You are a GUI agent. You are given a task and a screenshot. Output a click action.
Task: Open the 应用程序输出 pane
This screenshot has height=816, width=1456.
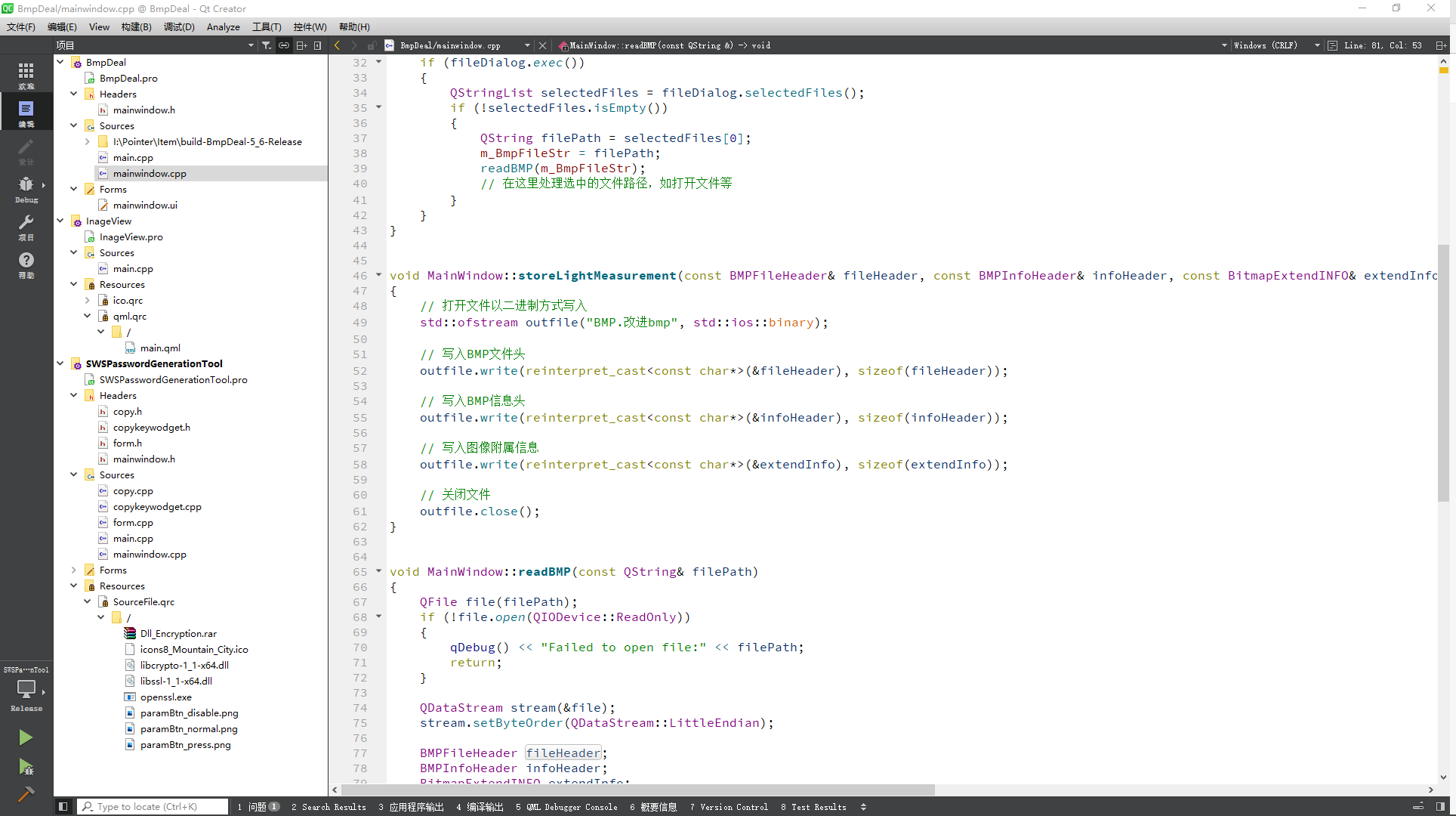coord(411,807)
